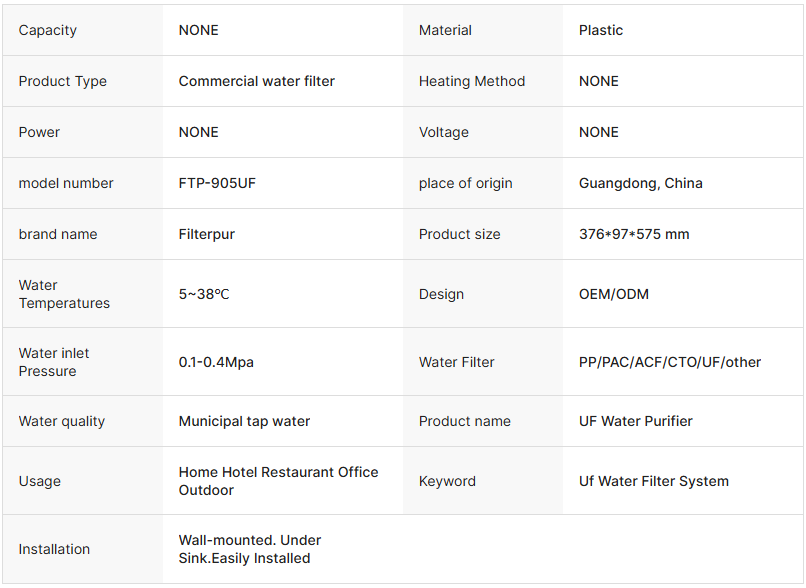Image resolution: width=806 pixels, height=588 pixels.
Task: Click the Voltage label cell
Action: pos(443,132)
